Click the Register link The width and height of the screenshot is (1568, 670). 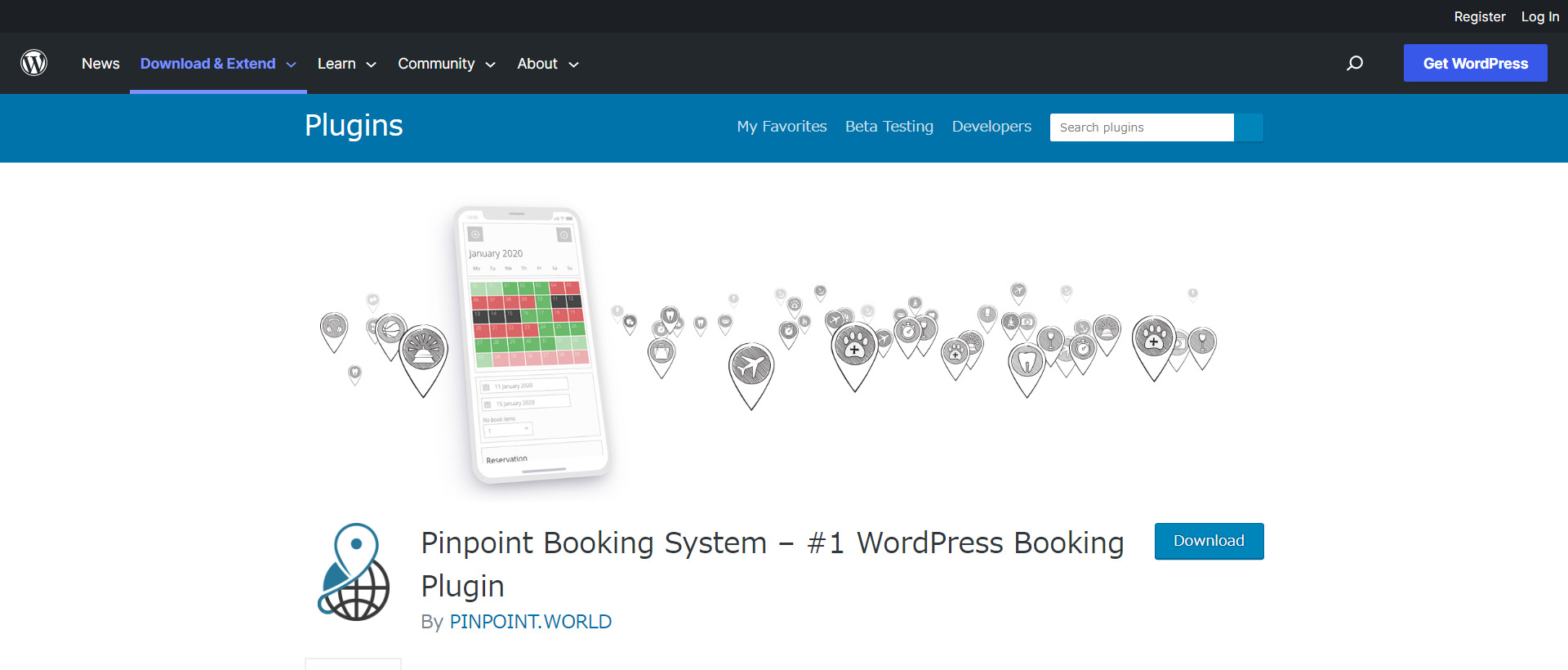[1479, 16]
